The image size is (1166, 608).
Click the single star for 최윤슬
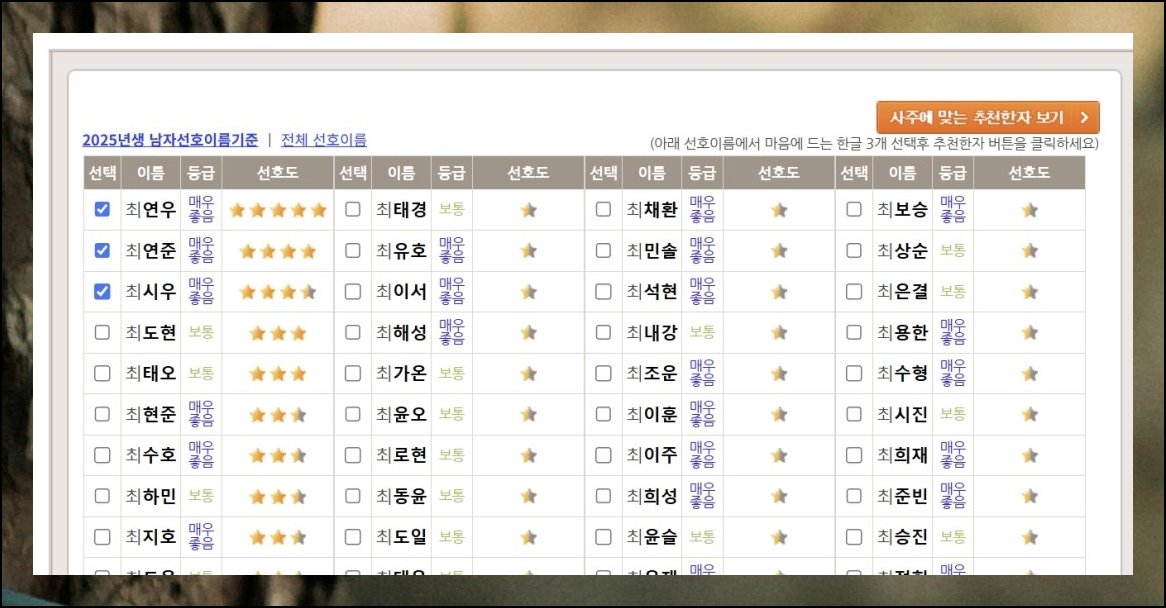point(779,537)
